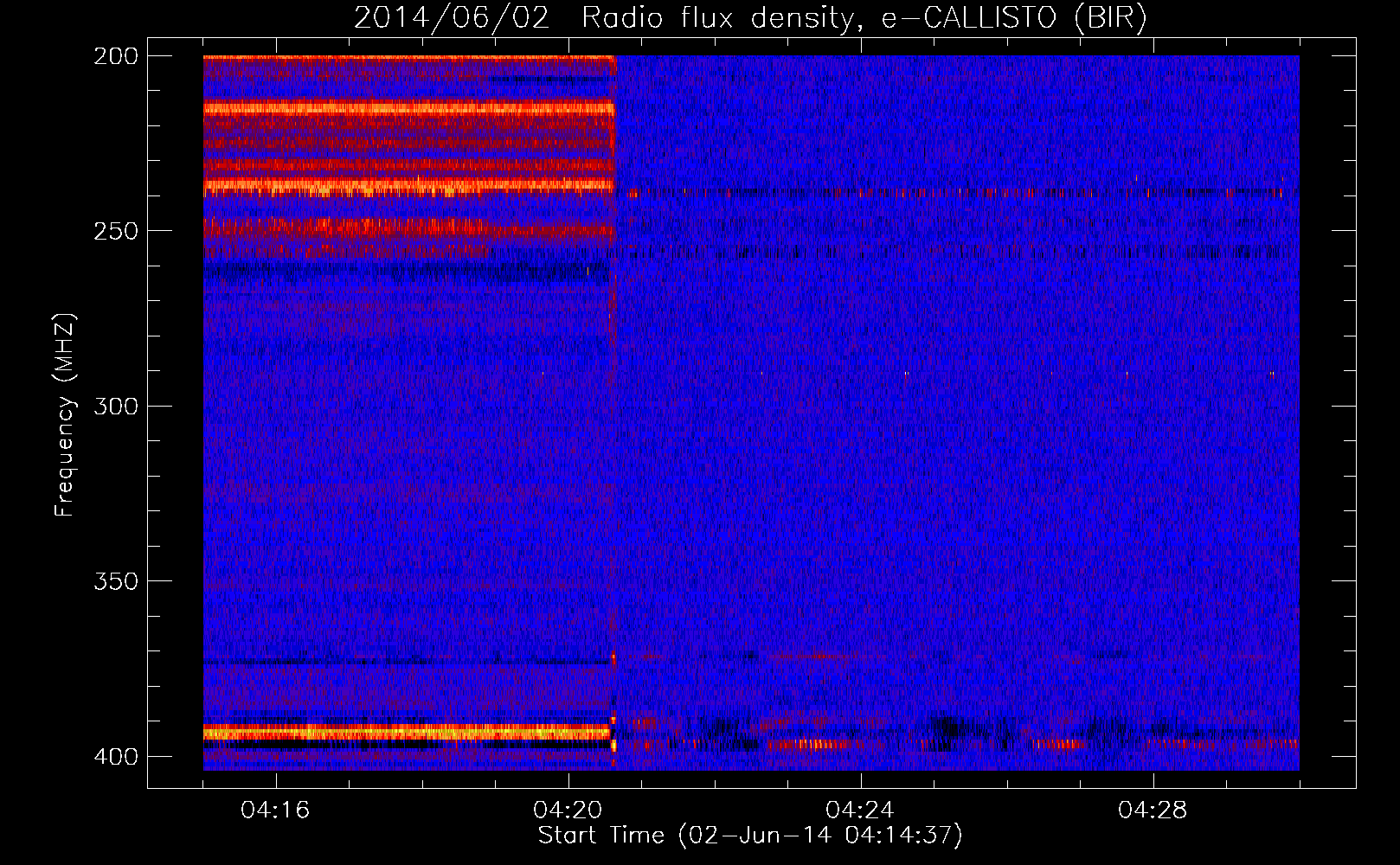Click the 200 frequency tick label
This screenshot has height=865, width=1400.
(x=116, y=56)
